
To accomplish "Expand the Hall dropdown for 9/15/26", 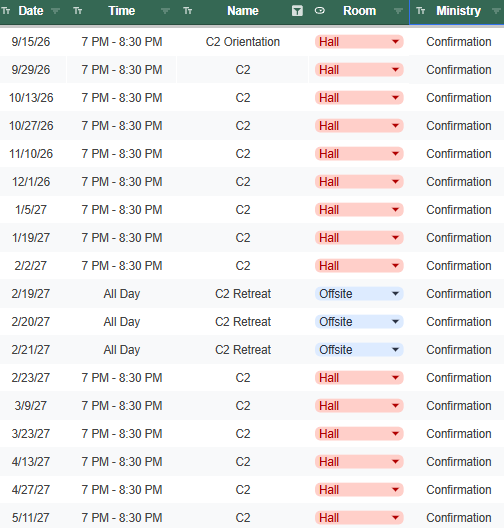I will point(396,42).
